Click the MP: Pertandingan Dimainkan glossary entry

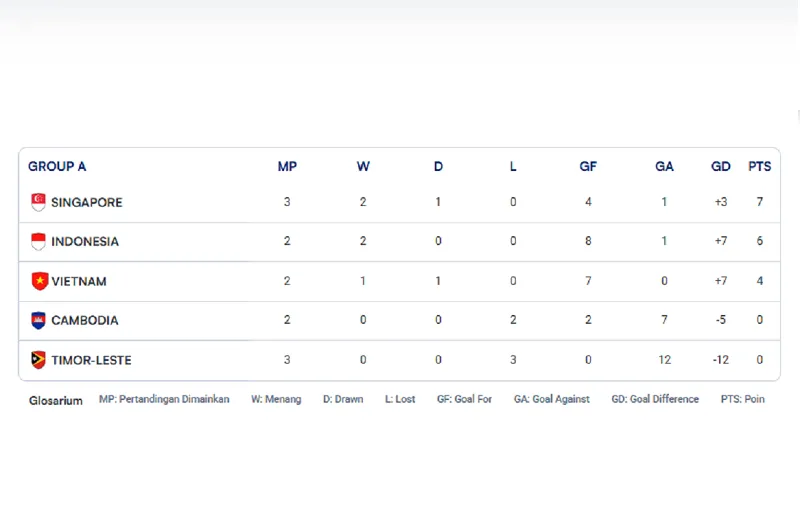(164, 399)
